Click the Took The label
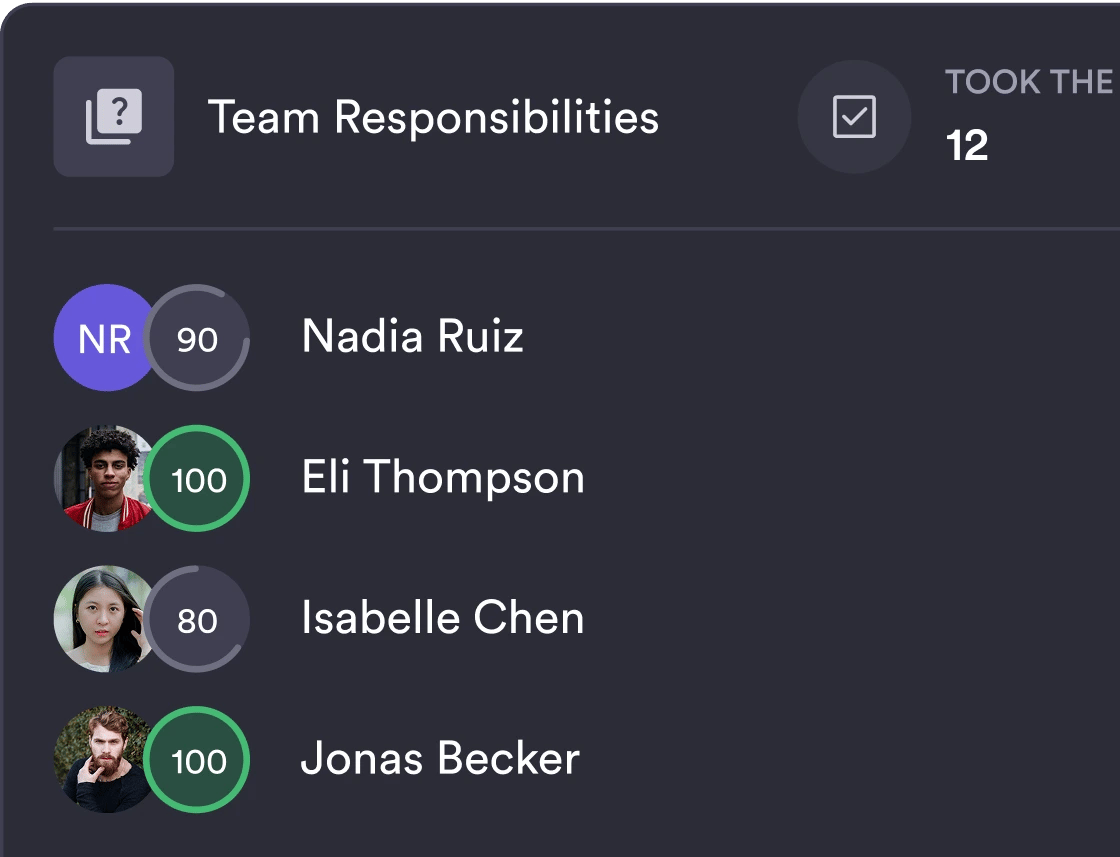The image size is (1120, 857). tap(1030, 82)
